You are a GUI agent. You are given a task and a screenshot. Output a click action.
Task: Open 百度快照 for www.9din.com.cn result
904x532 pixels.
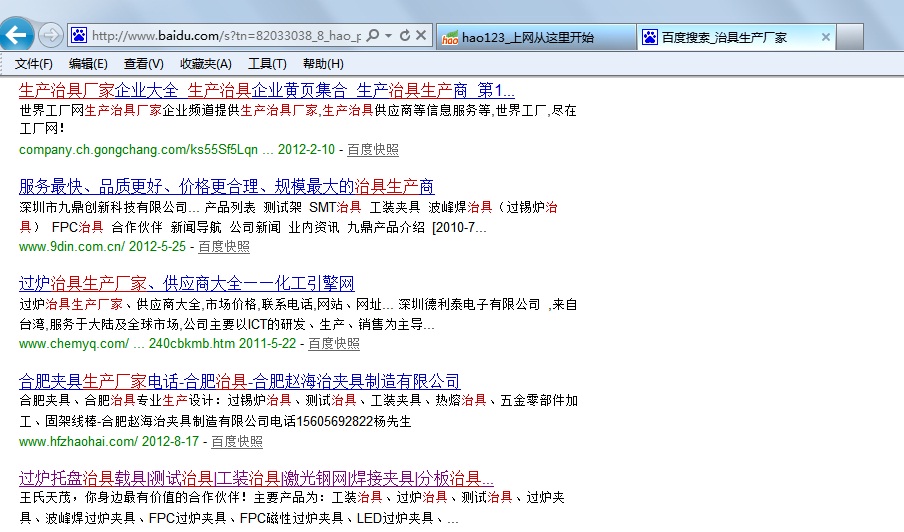pos(224,247)
